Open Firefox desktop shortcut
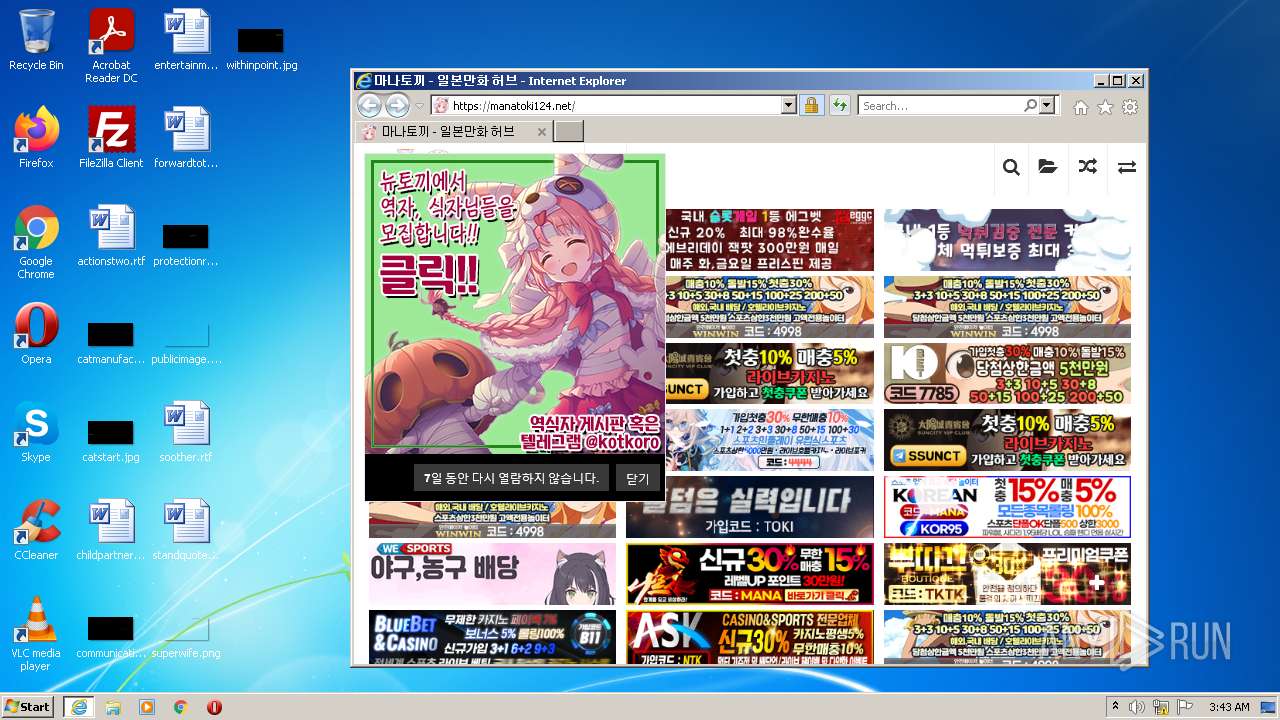1280x720 pixels. 36,137
